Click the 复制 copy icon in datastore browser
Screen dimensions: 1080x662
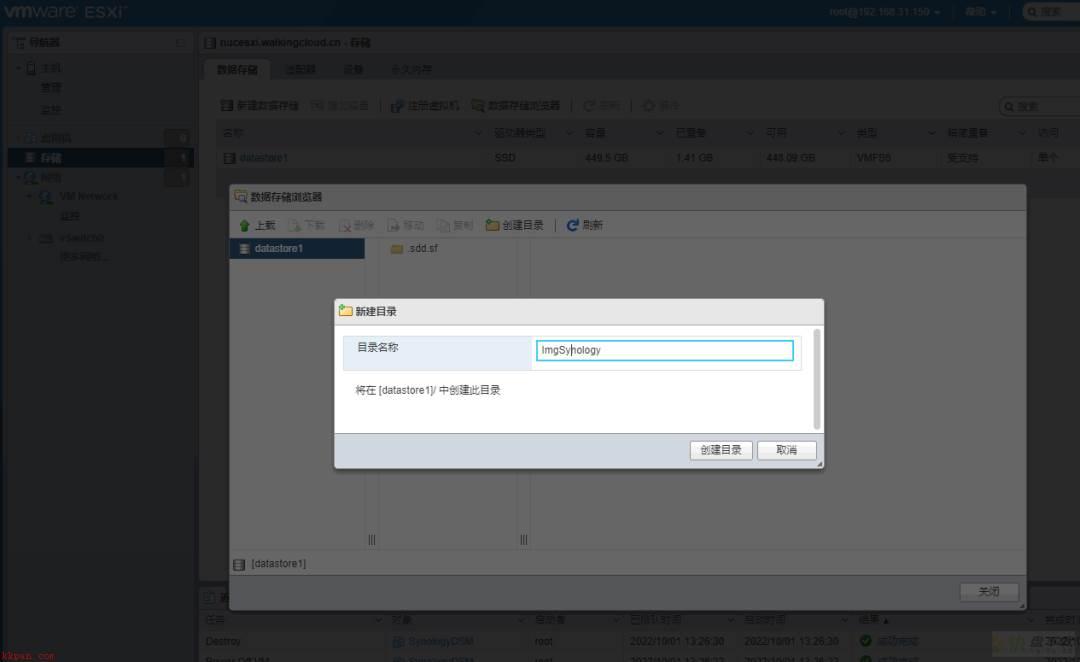click(x=443, y=225)
